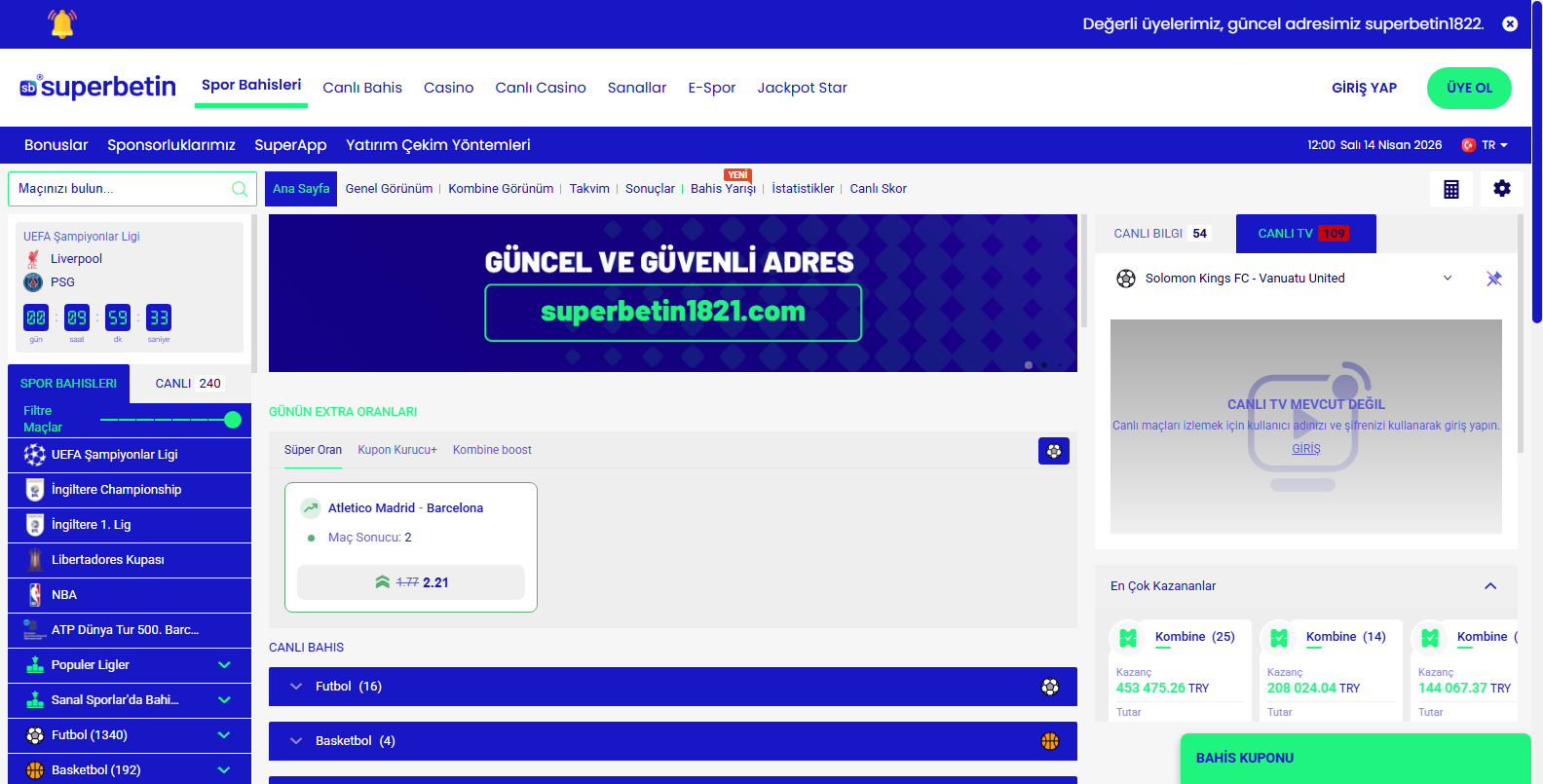
Task: Click the Populer Ligler podium icon
Action: 35,665
